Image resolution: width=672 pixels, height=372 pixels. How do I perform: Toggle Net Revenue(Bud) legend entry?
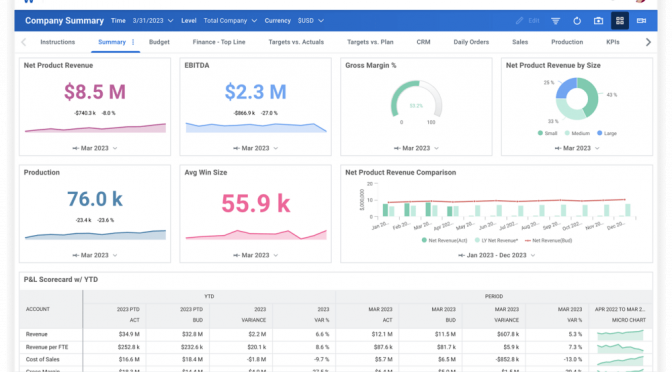pos(548,240)
